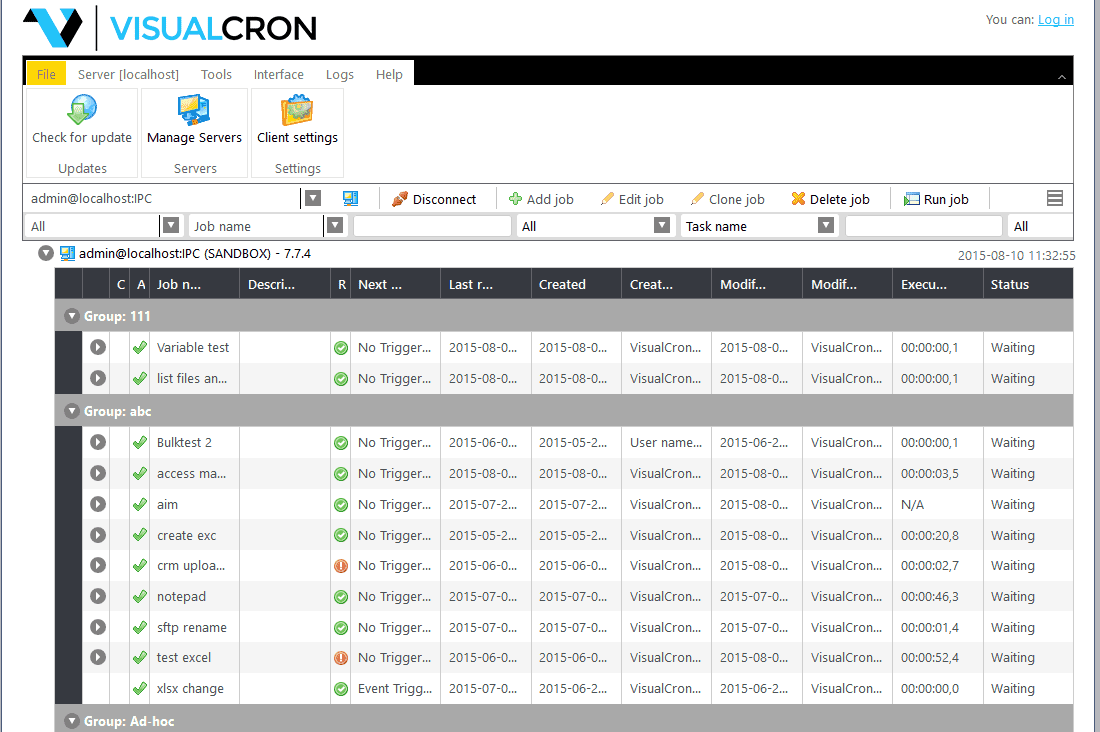The width and height of the screenshot is (1100, 732).
Task: Toggle active checkmark for create exc job
Action: coord(140,535)
